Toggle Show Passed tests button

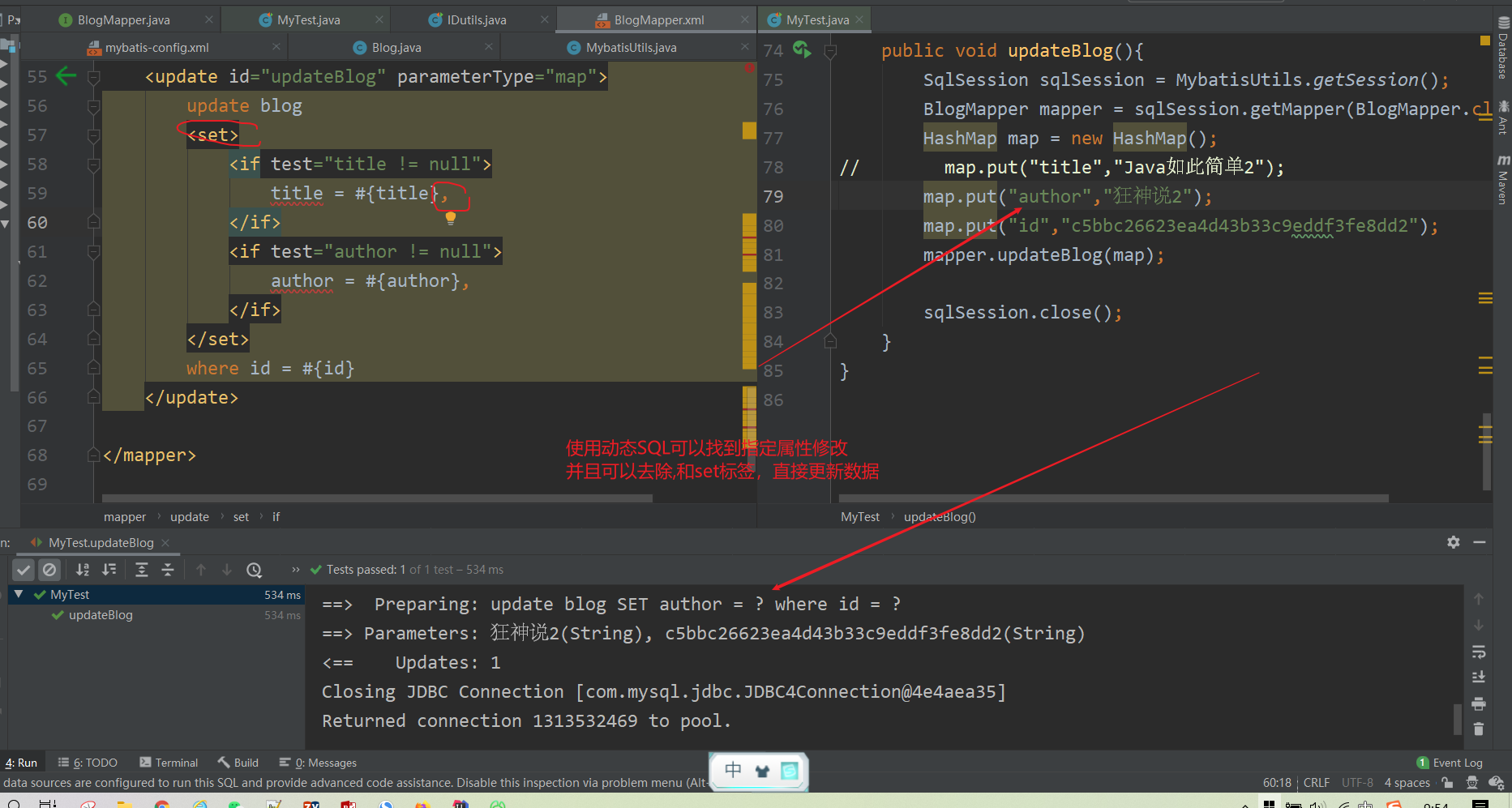pos(24,570)
